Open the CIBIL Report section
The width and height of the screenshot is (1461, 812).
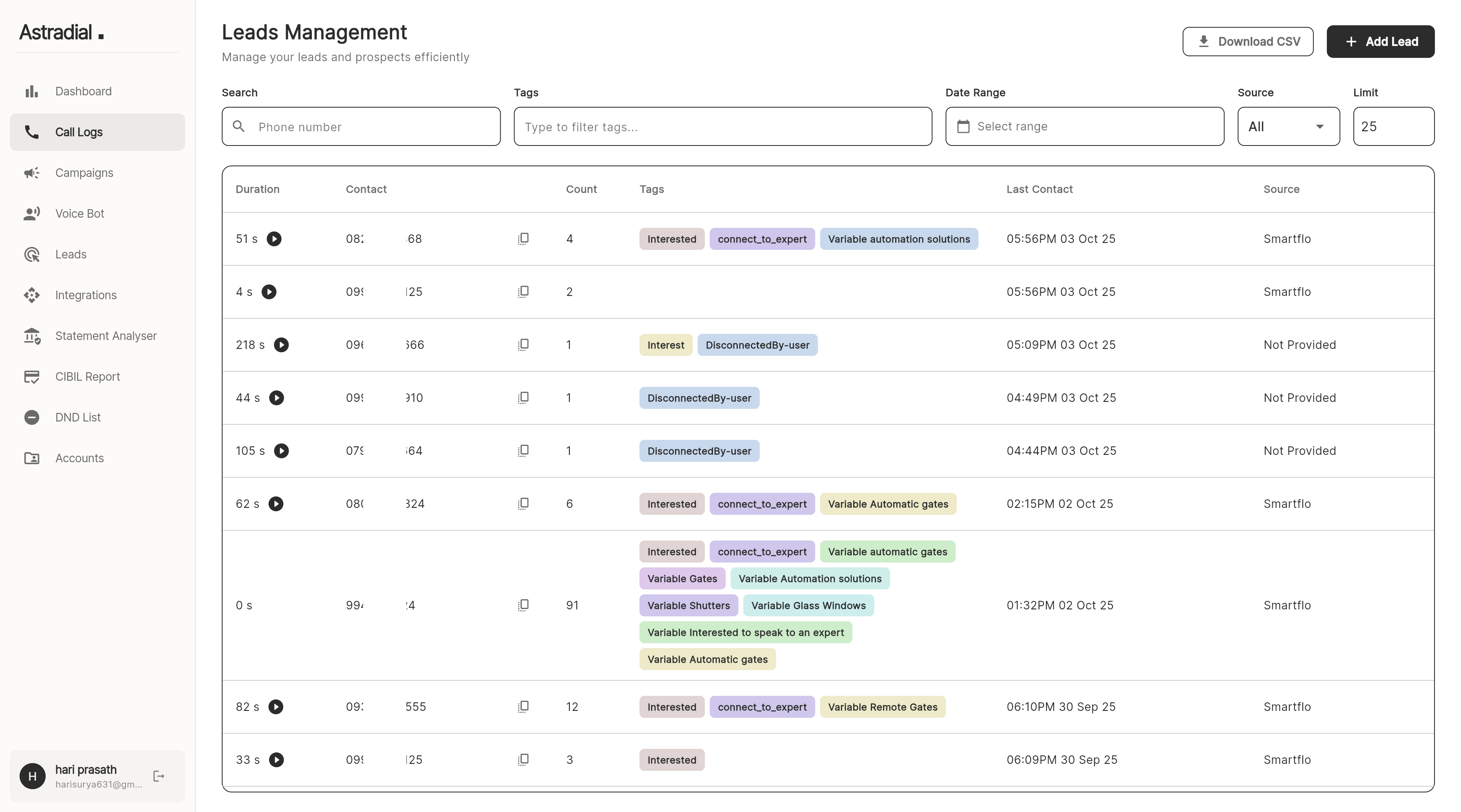tap(87, 377)
